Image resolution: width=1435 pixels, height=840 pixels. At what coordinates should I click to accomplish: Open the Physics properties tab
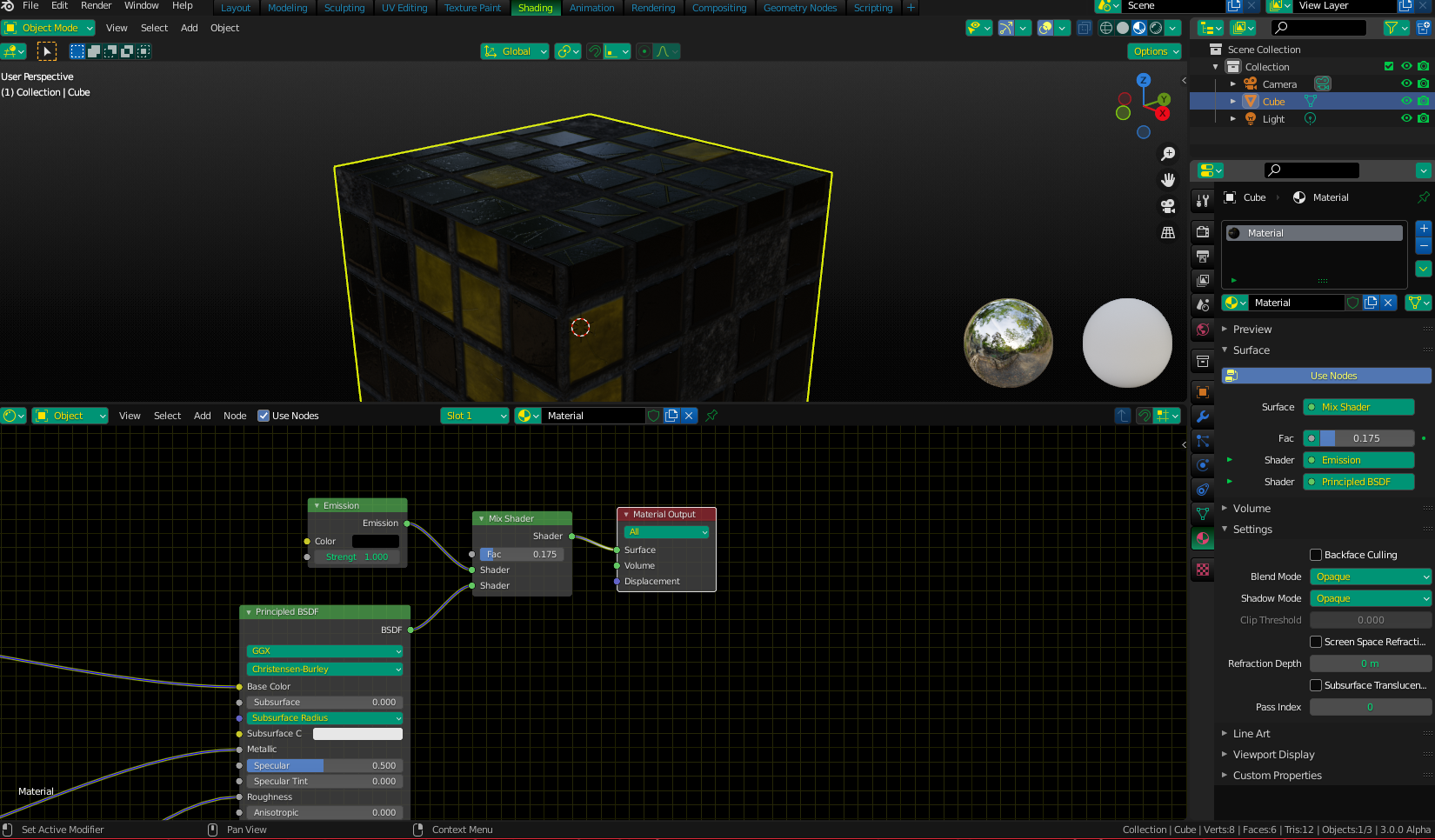tap(1203, 465)
